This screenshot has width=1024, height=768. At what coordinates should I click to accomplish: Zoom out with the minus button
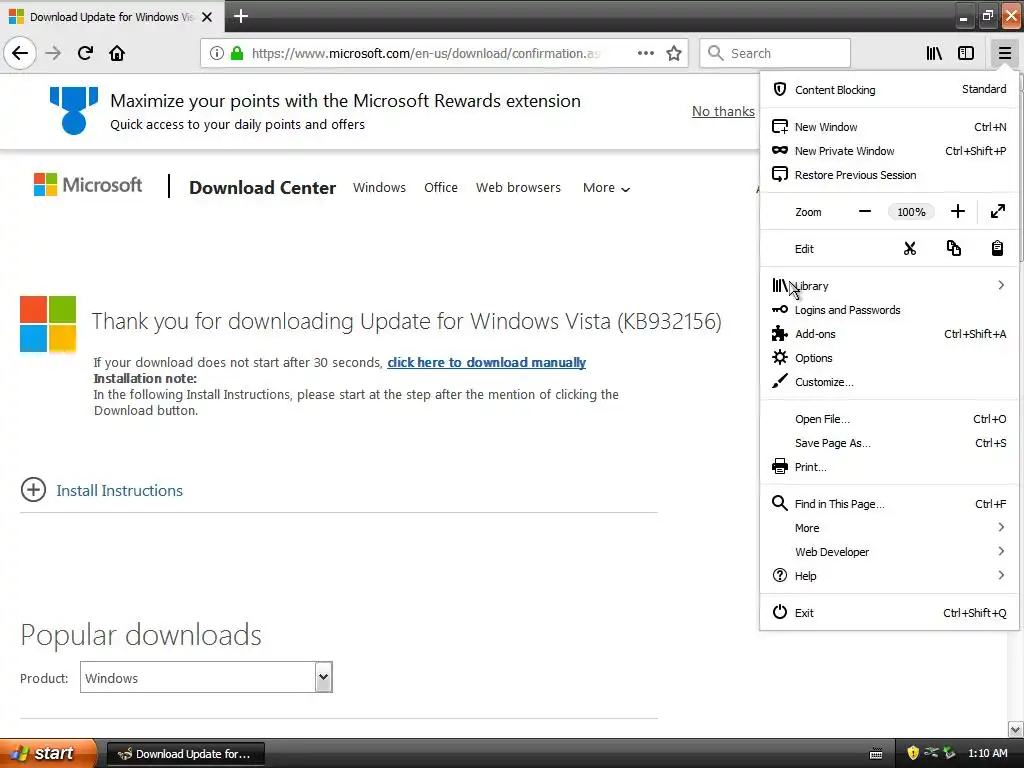tap(865, 212)
